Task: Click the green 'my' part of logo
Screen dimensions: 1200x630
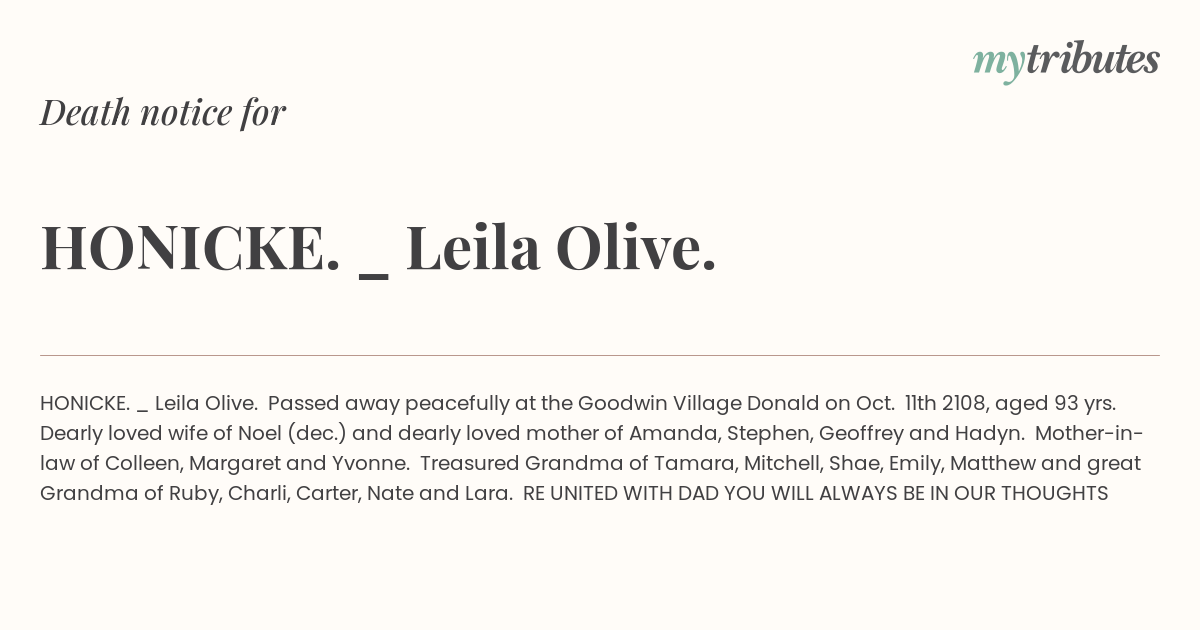Action: click(x=998, y=65)
